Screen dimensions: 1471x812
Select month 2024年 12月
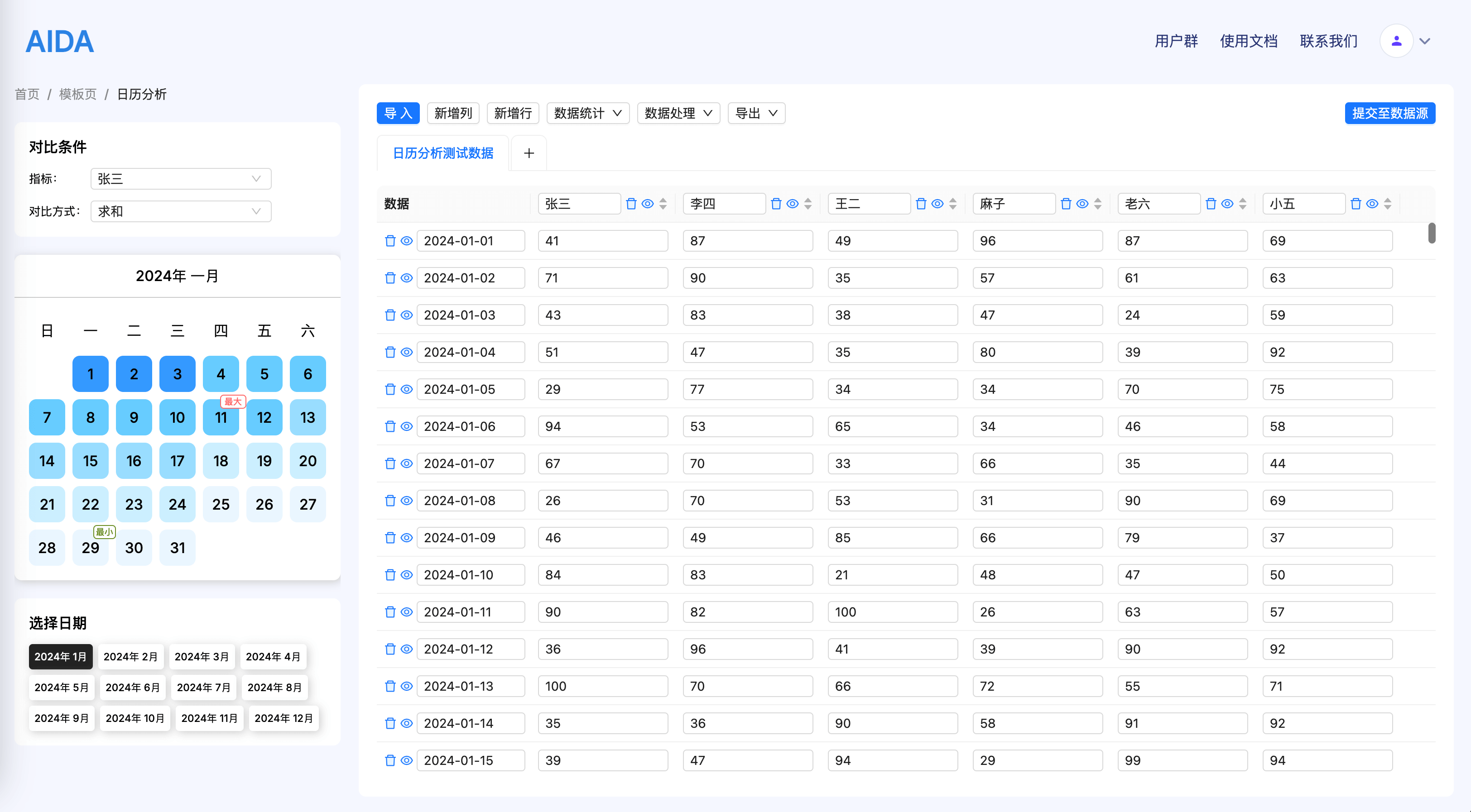click(x=284, y=718)
